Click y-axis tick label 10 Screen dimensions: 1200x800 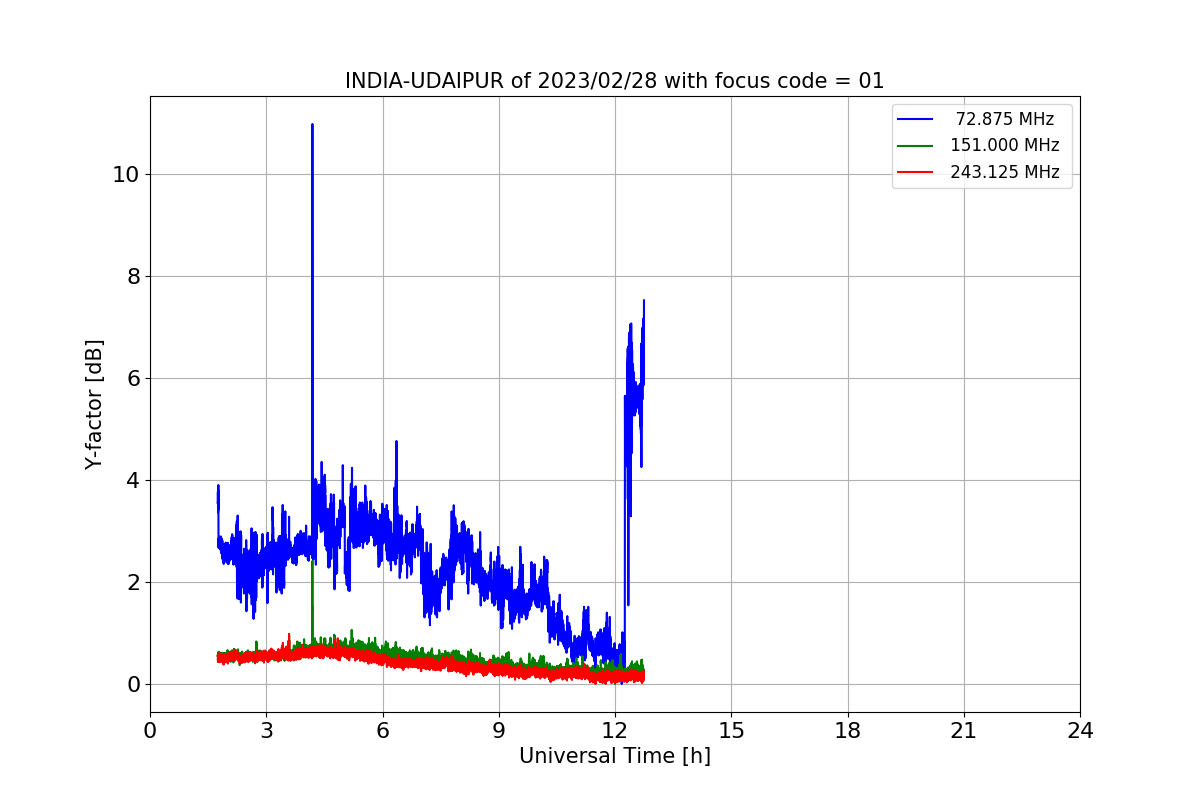coord(126,174)
